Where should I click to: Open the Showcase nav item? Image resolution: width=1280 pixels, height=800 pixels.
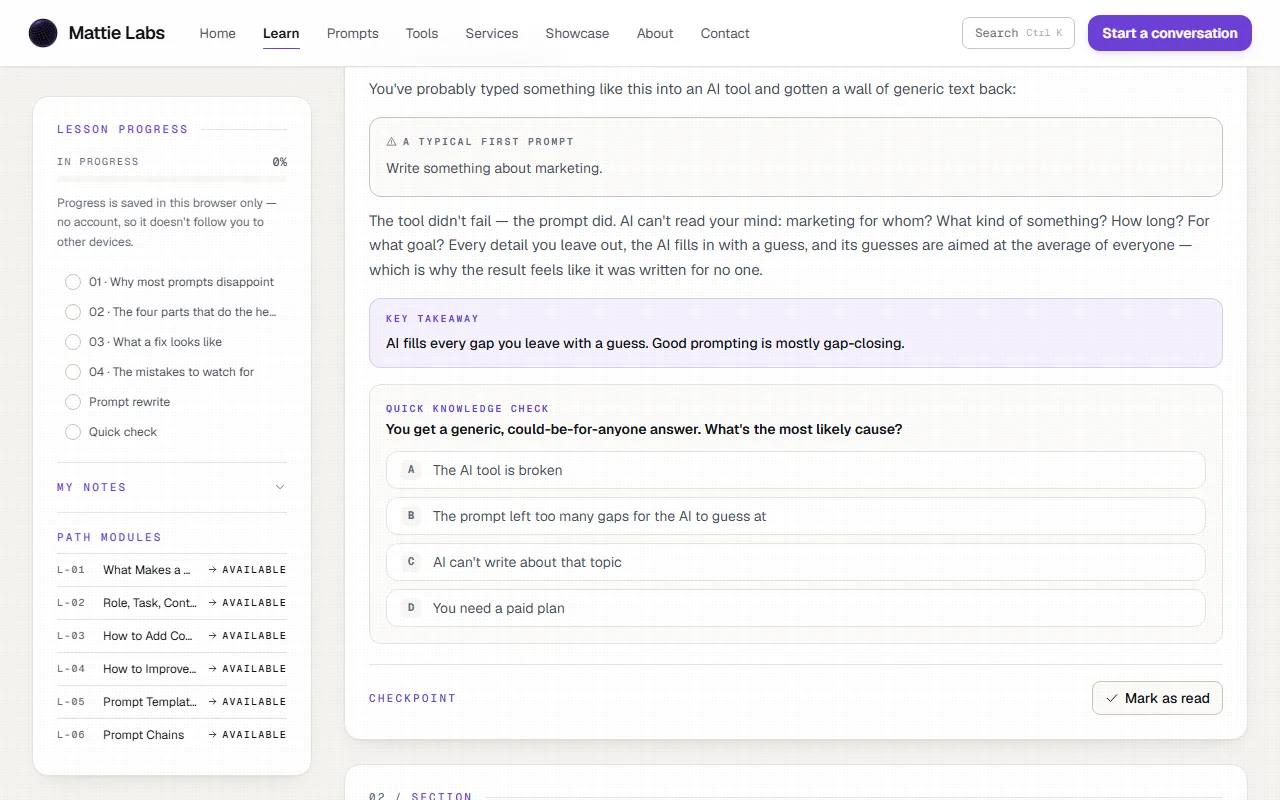pyautogui.click(x=577, y=33)
